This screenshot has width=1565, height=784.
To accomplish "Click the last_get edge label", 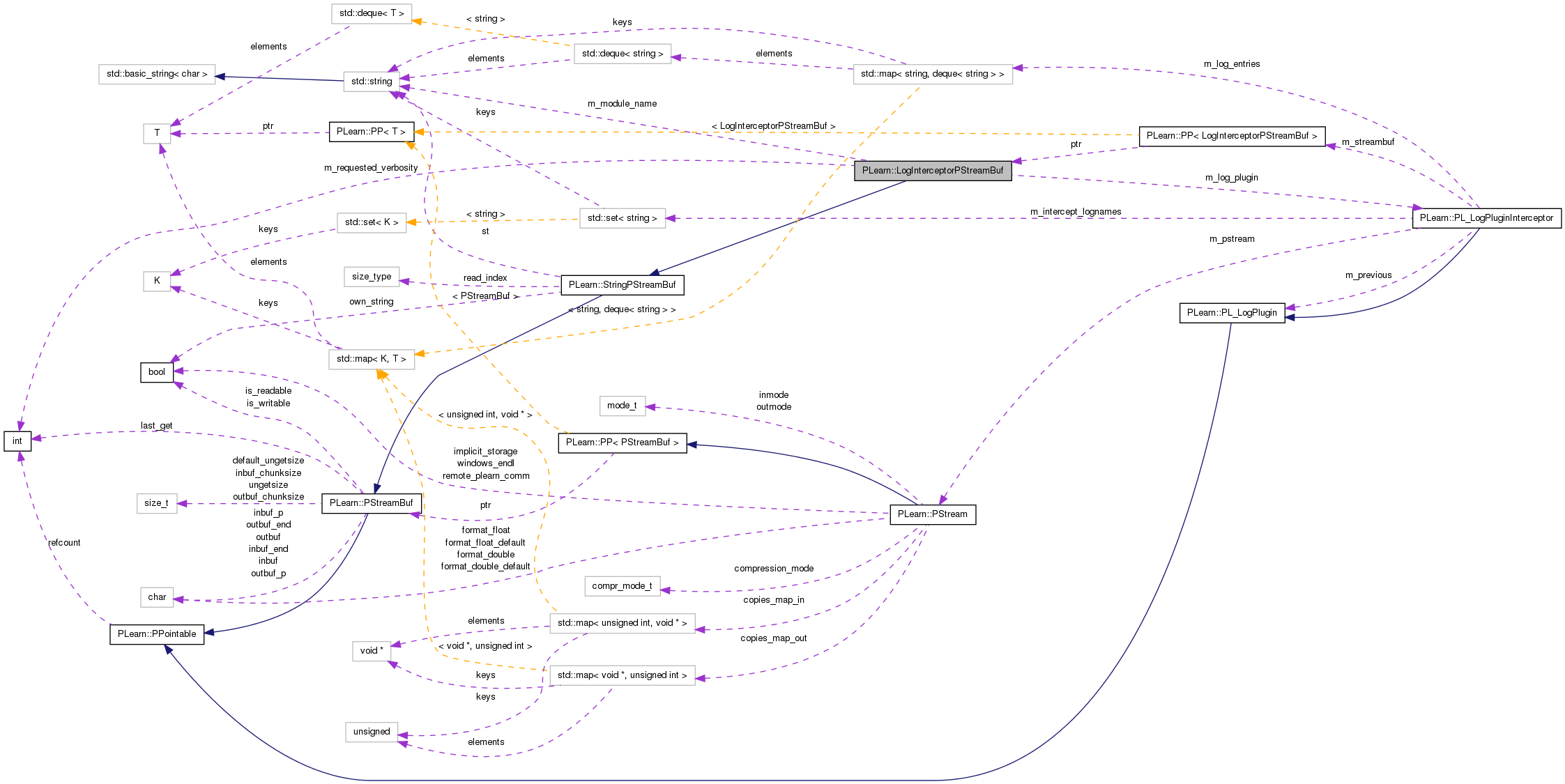I will [156, 426].
